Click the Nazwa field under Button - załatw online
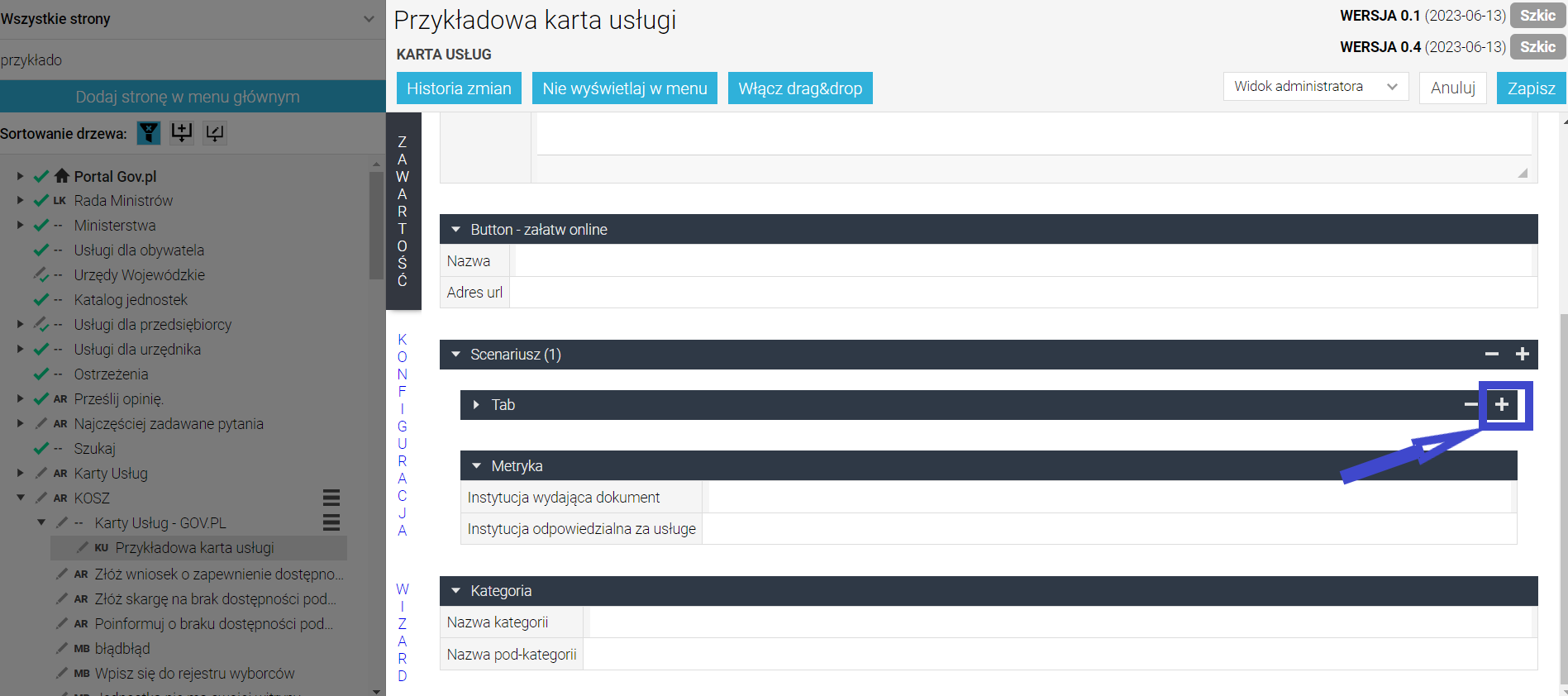 pyautogui.click(x=1023, y=261)
